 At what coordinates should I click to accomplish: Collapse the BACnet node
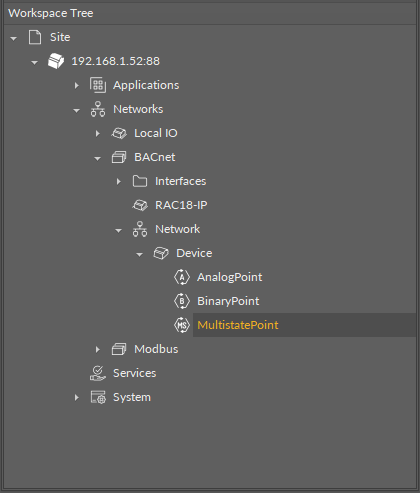click(x=97, y=158)
